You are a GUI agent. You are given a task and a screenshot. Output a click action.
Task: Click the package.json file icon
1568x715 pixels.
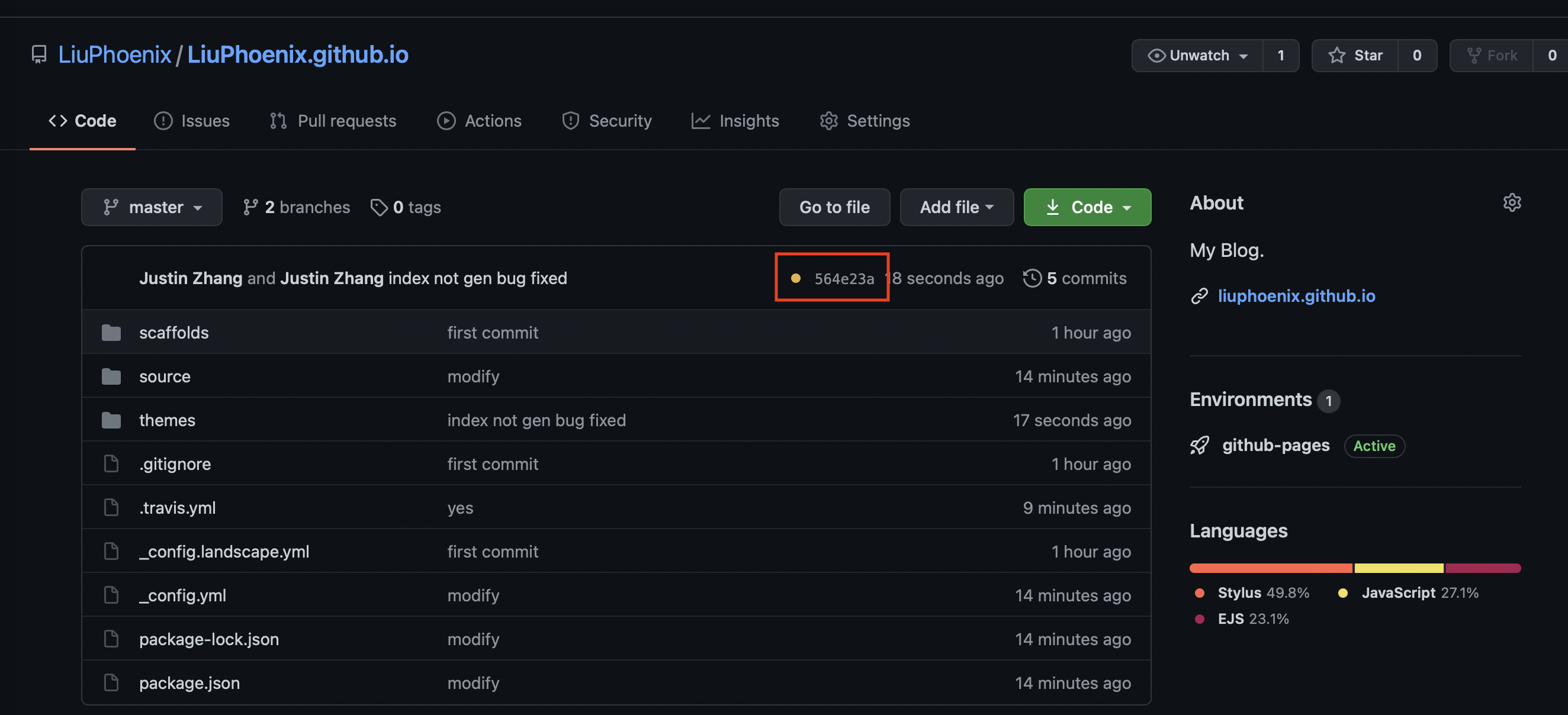pos(111,683)
